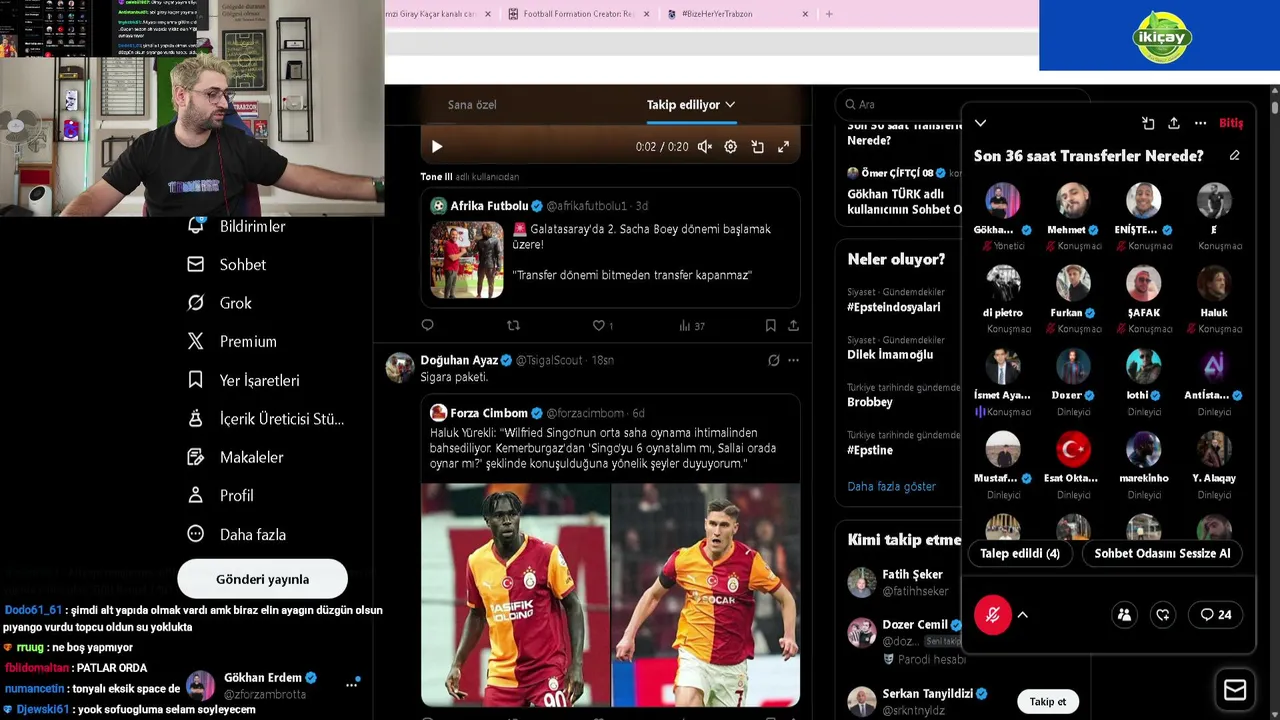Open Sohbet in the sidebar
This screenshot has width=1280, height=720.
coord(227,265)
